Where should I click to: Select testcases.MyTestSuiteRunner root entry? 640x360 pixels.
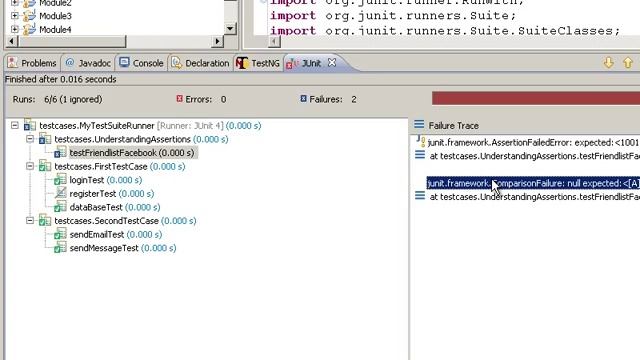[x=150, y=125]
